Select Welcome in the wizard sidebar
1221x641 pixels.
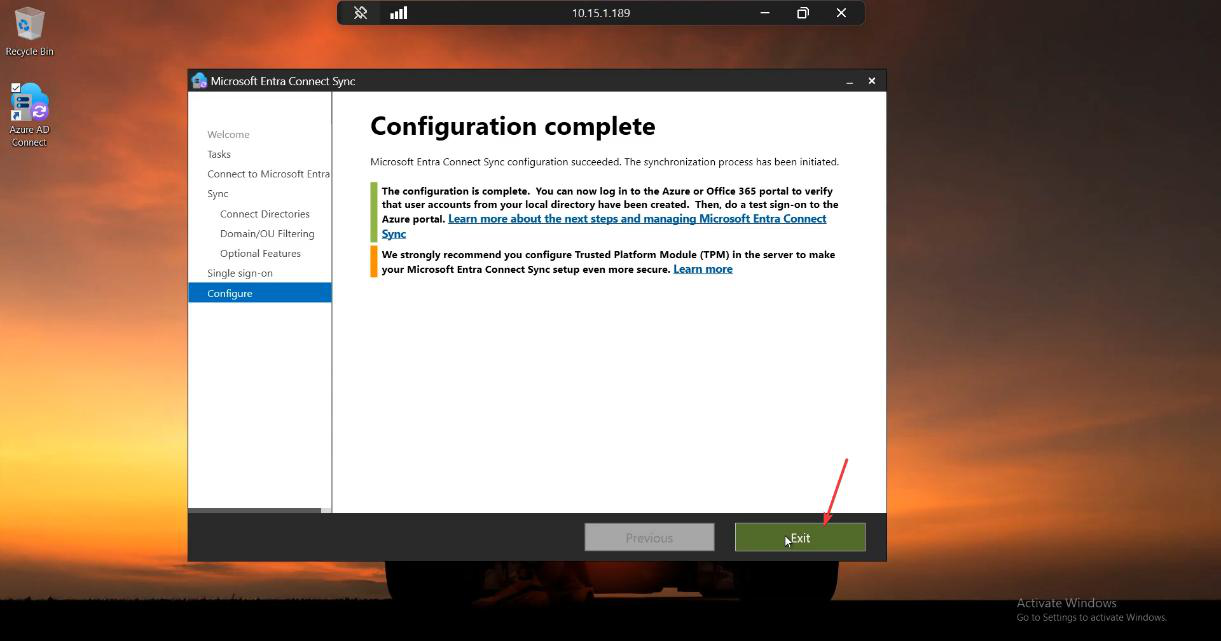(x=228, y=134)
